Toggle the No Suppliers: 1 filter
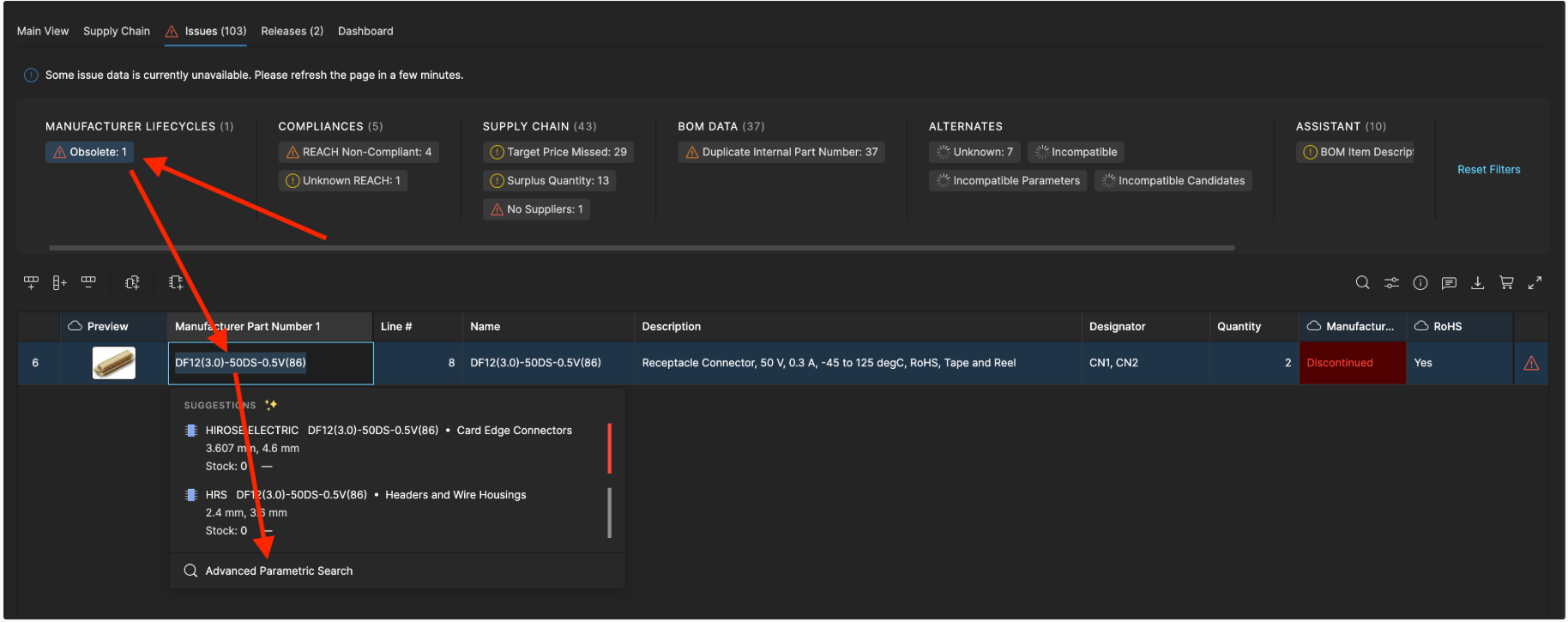 coord(536,209)
